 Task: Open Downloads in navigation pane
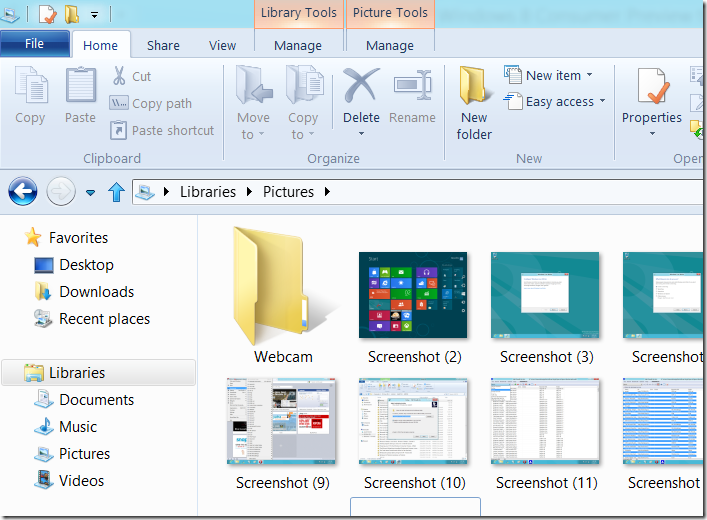[x=84, y=292]
